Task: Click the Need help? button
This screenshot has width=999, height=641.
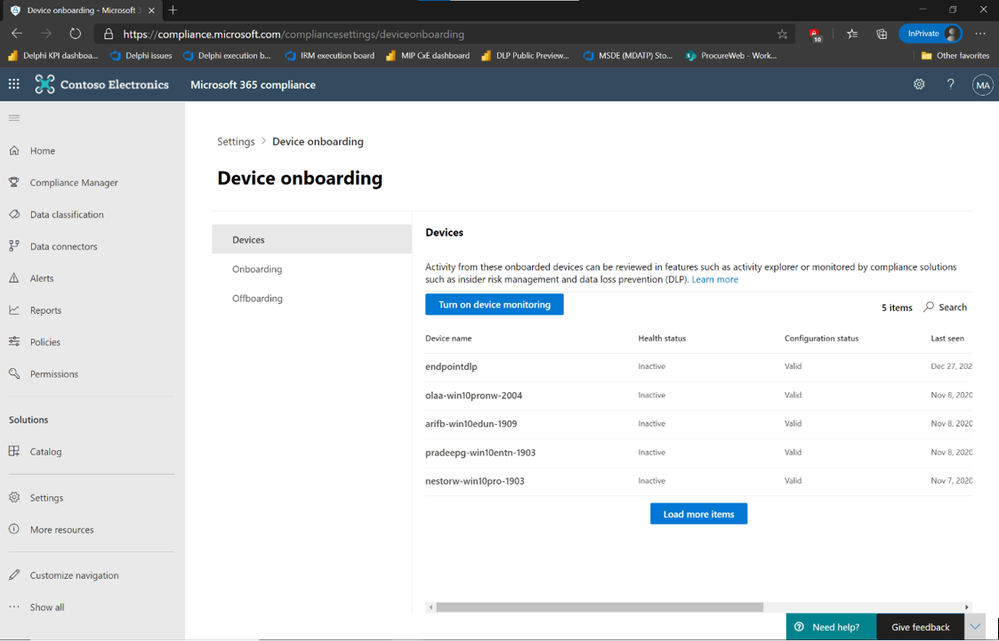Action: coord(831,627)
